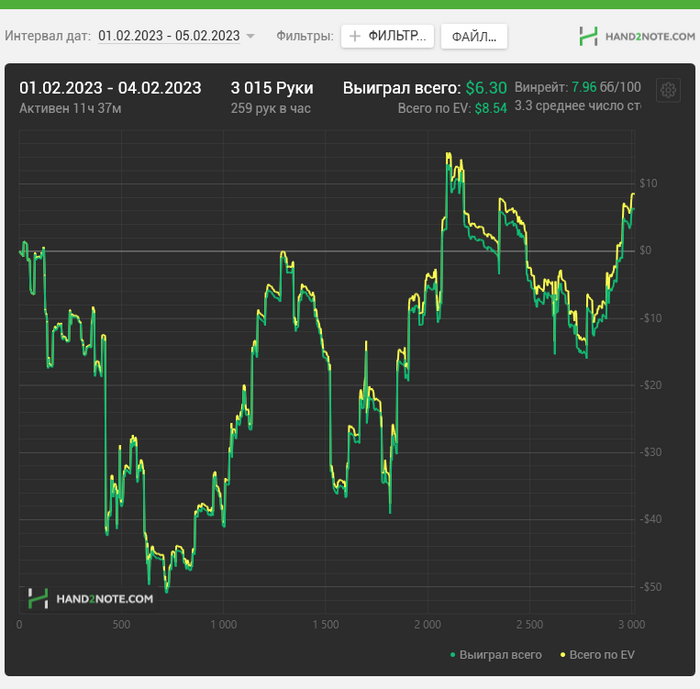
Task: Select the $0 y-axis label
Action: click(x=646, y=251)
